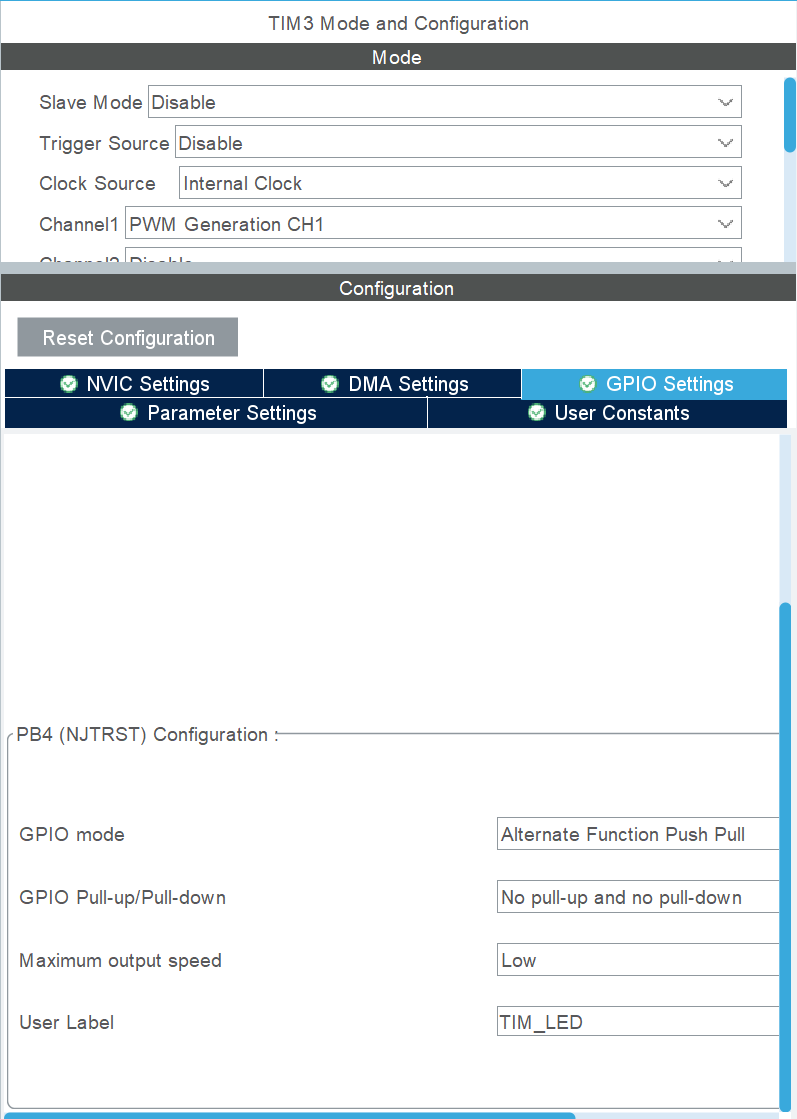Open the Channel1 PWM Generation dropdown

pyautogui.click(x=433, y=223)
